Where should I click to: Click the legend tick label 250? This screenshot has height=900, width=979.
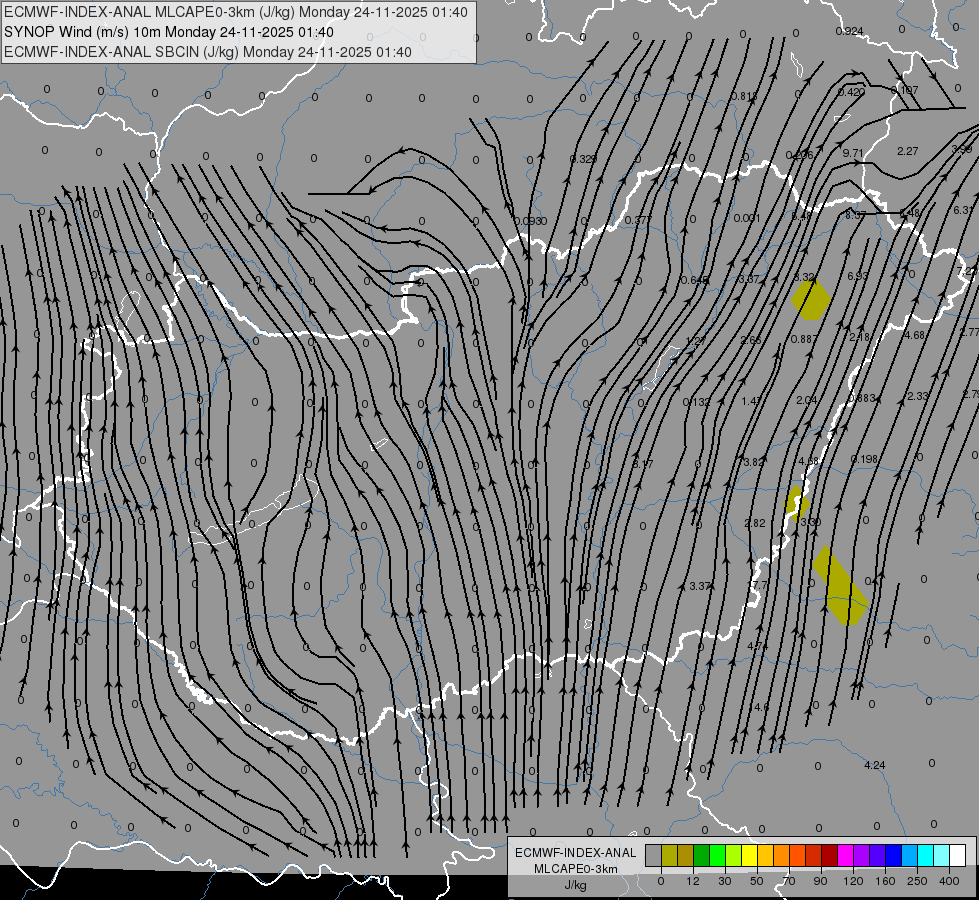[917, 881]
